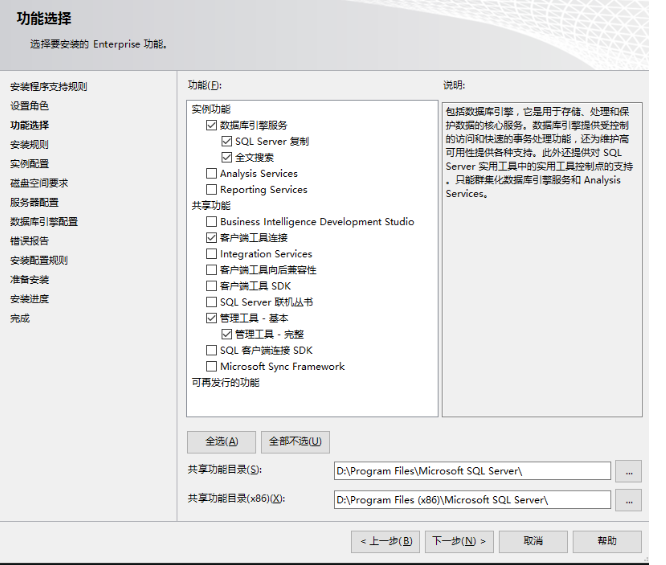
Task: Check 客户端工具向后兼容性 option
Action: (x=211, y=270)
